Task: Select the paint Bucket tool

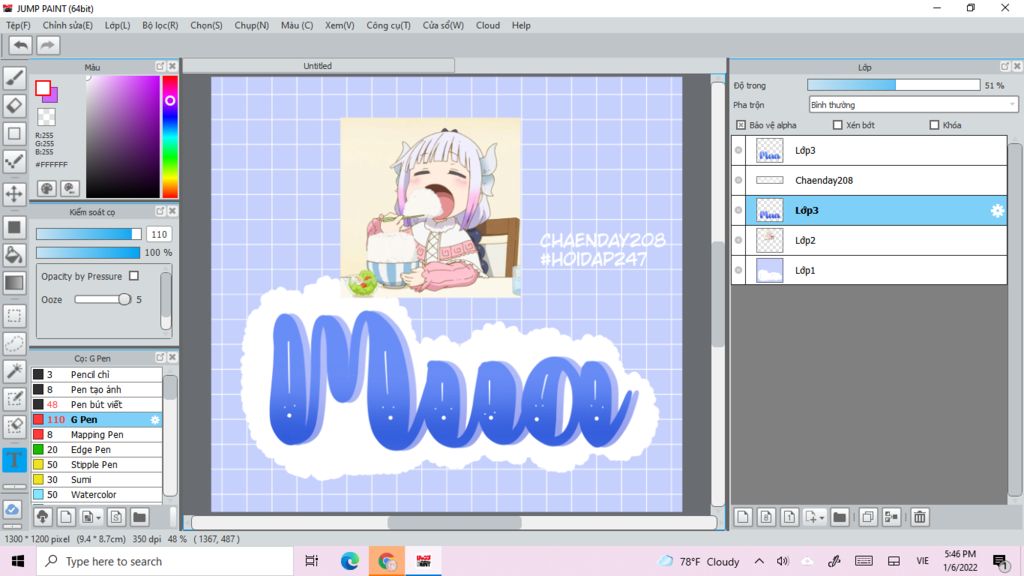Action: tap(14, 255)
